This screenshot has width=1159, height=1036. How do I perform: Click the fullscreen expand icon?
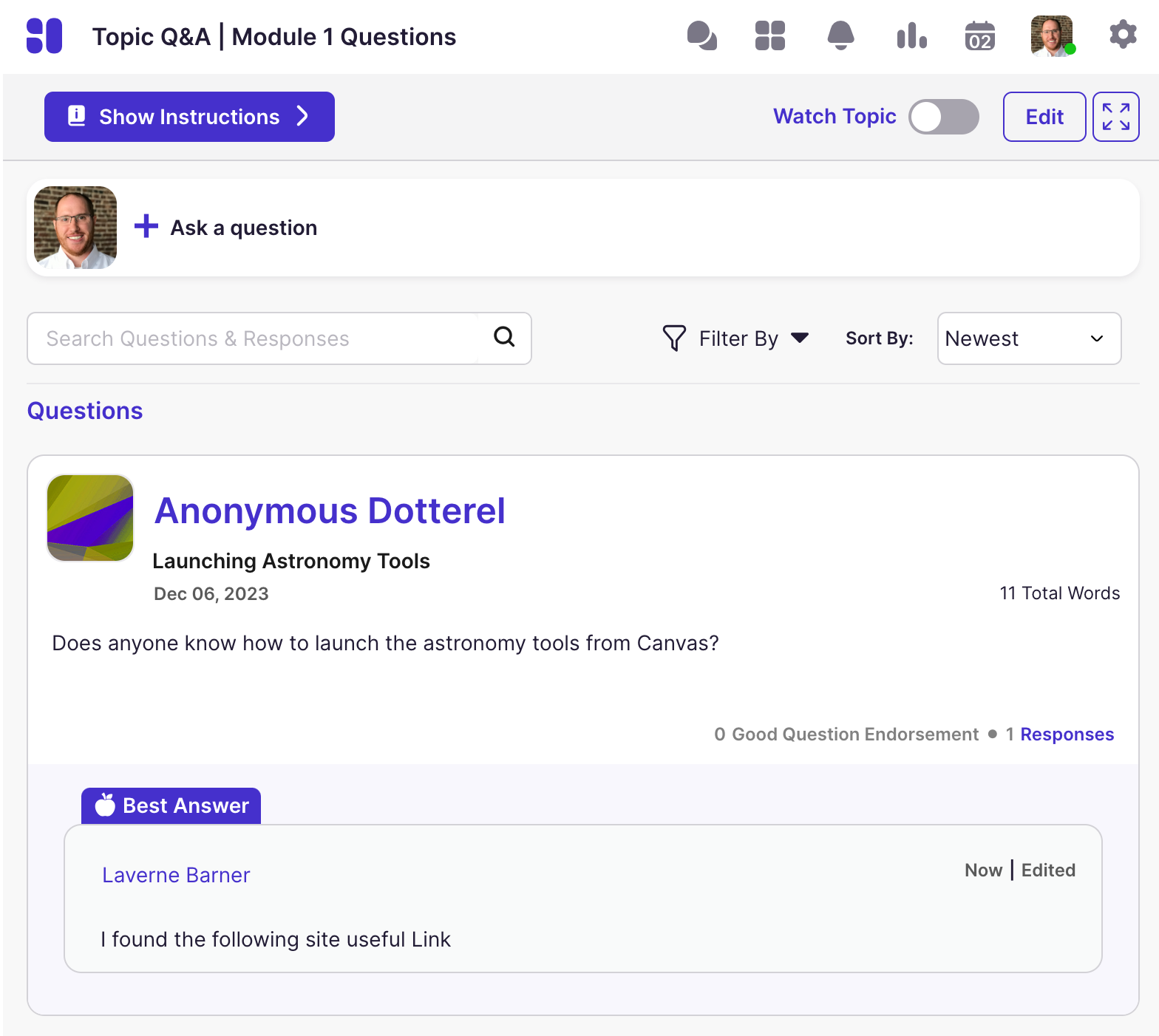click(x=1116, y=117)
